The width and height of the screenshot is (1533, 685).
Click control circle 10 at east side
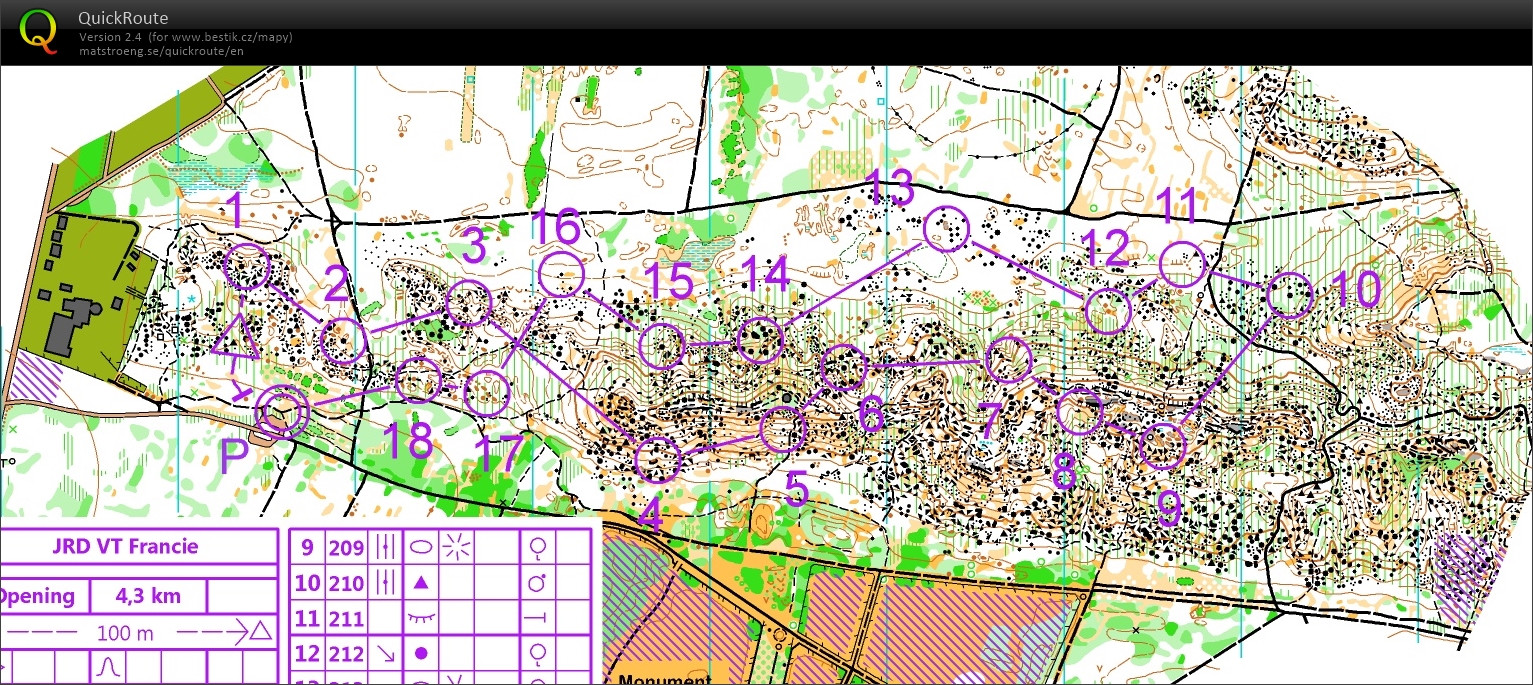tap(1289, 296)
